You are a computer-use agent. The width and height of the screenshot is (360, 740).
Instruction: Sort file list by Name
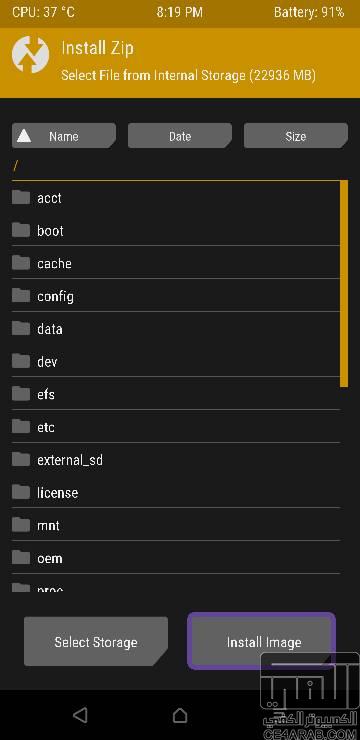[64, 136]
